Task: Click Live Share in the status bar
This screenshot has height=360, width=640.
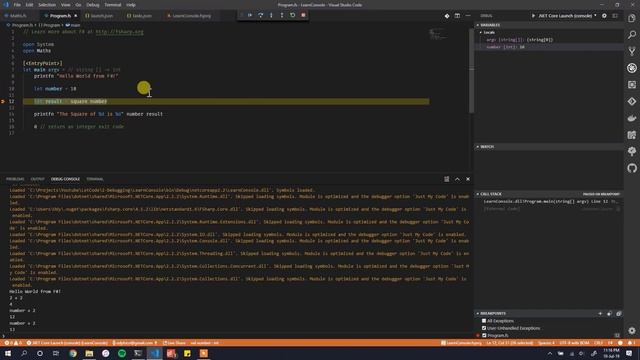Action: click(174, 343)
